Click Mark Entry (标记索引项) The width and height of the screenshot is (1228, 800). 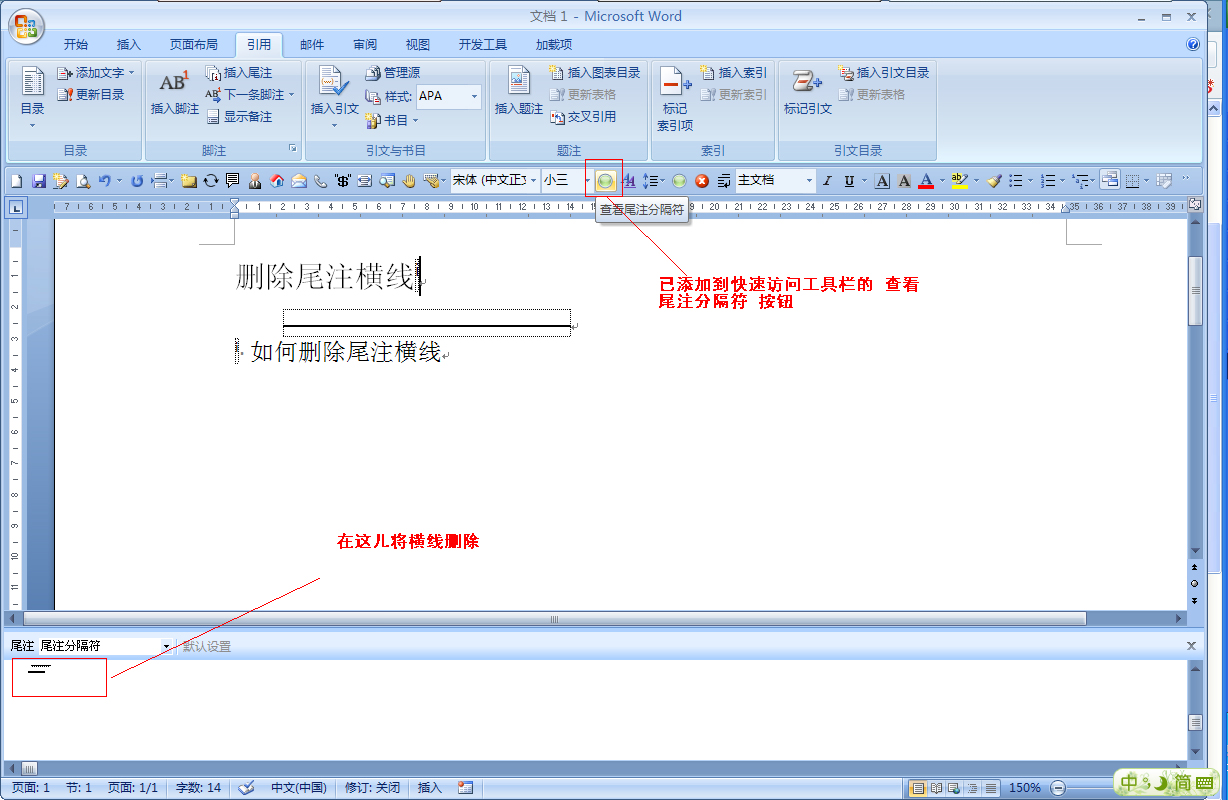coord(675,99)
